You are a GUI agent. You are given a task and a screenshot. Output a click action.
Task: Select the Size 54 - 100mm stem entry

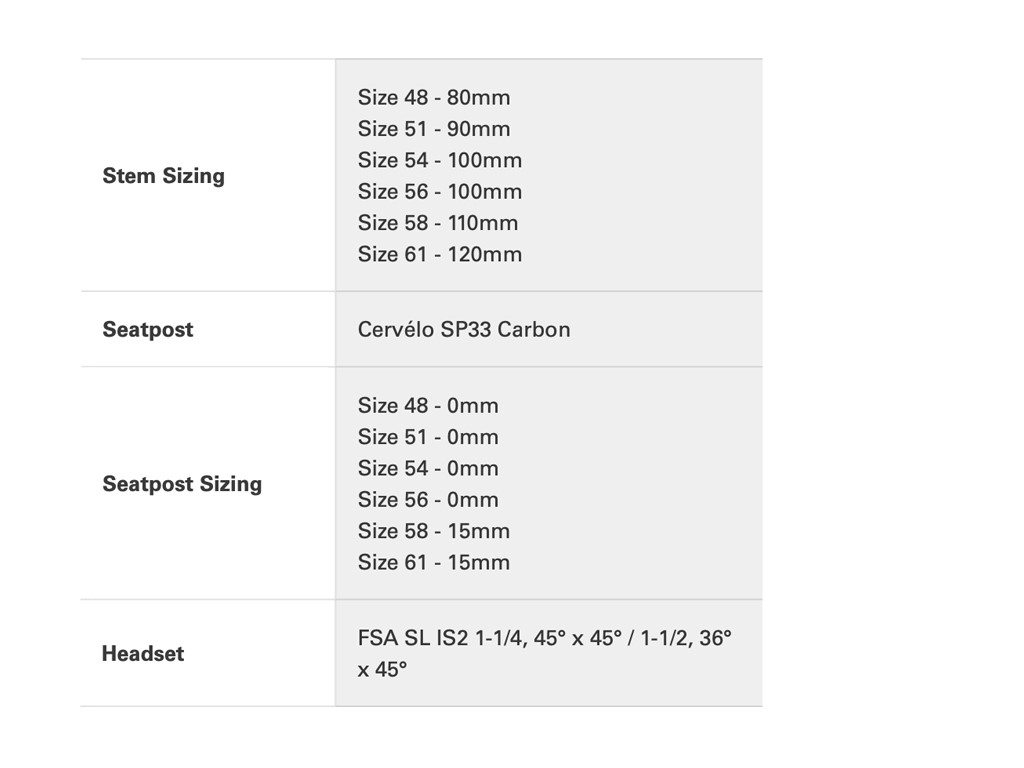(440, 160)
